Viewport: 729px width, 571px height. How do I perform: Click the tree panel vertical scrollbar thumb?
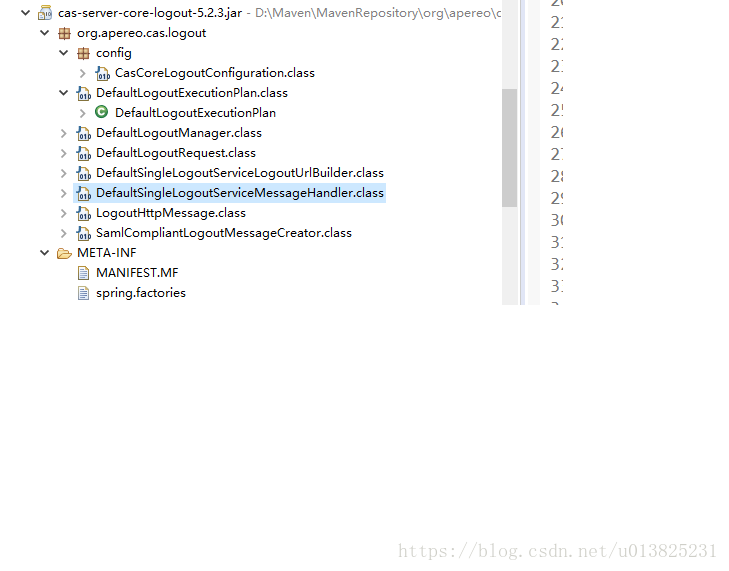coord(510,148)
